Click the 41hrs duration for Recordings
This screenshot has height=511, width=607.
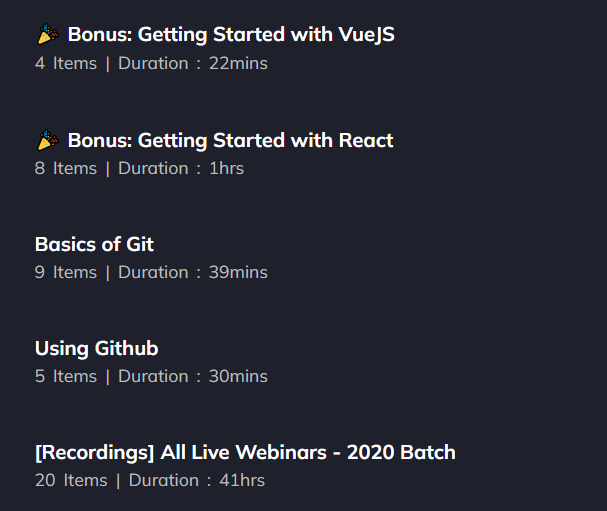[242, 480]
